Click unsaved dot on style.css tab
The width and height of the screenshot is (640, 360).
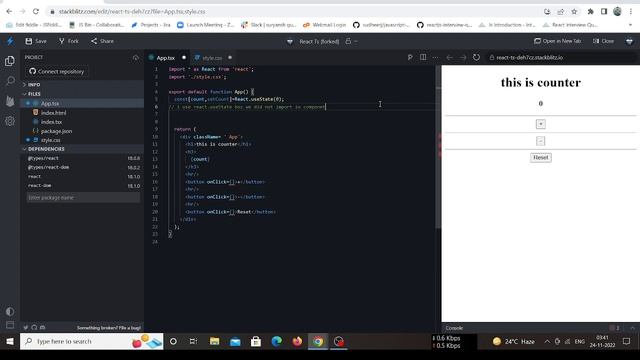coord(230,58)
